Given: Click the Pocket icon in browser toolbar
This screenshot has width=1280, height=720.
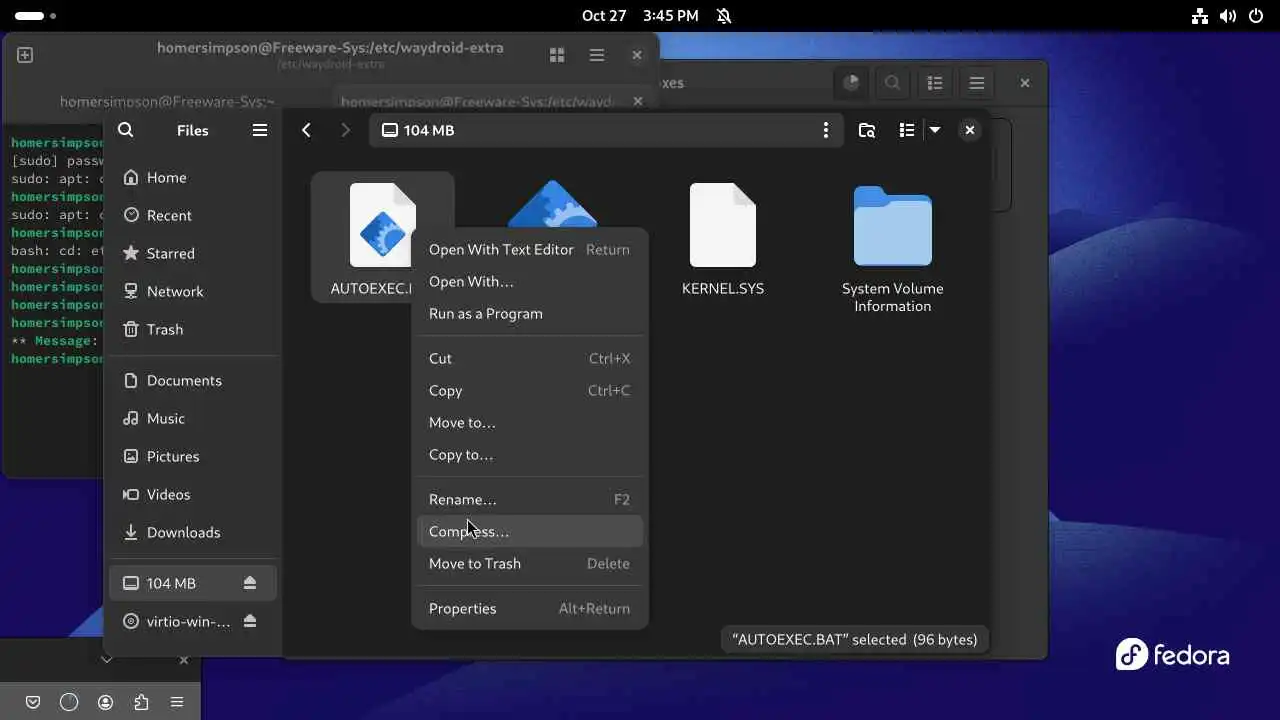Looking at the screenshot, I should pos(33,702).
